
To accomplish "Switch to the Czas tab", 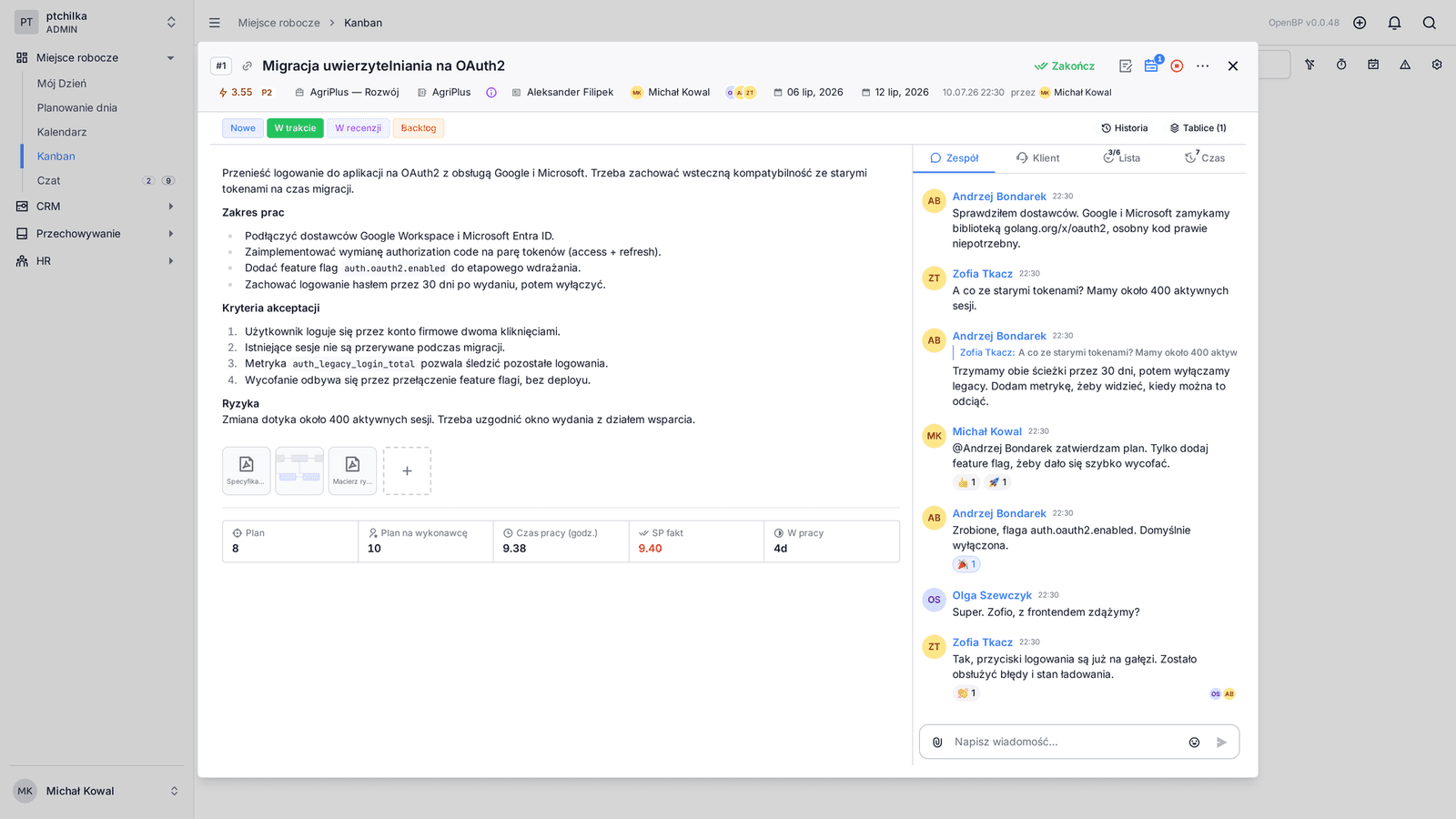I will 1205,157.
